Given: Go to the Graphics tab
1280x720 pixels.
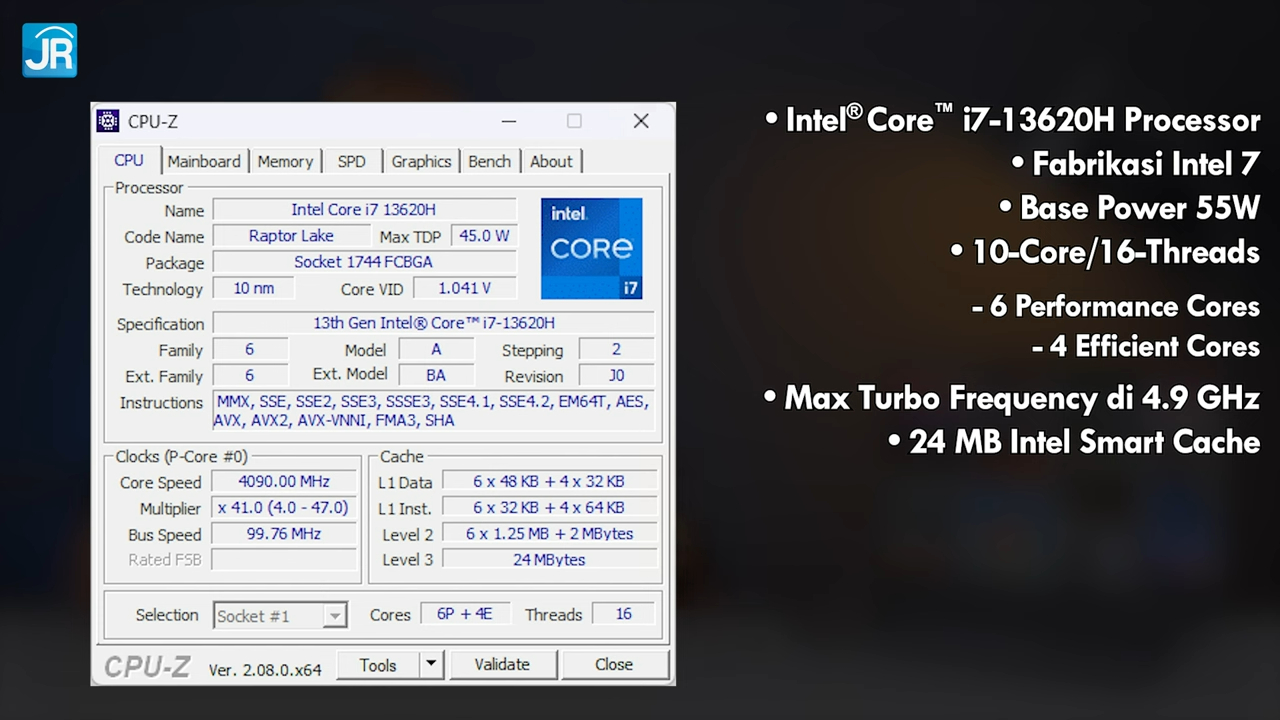Looking at the screenshot, I should click(421, 161).
